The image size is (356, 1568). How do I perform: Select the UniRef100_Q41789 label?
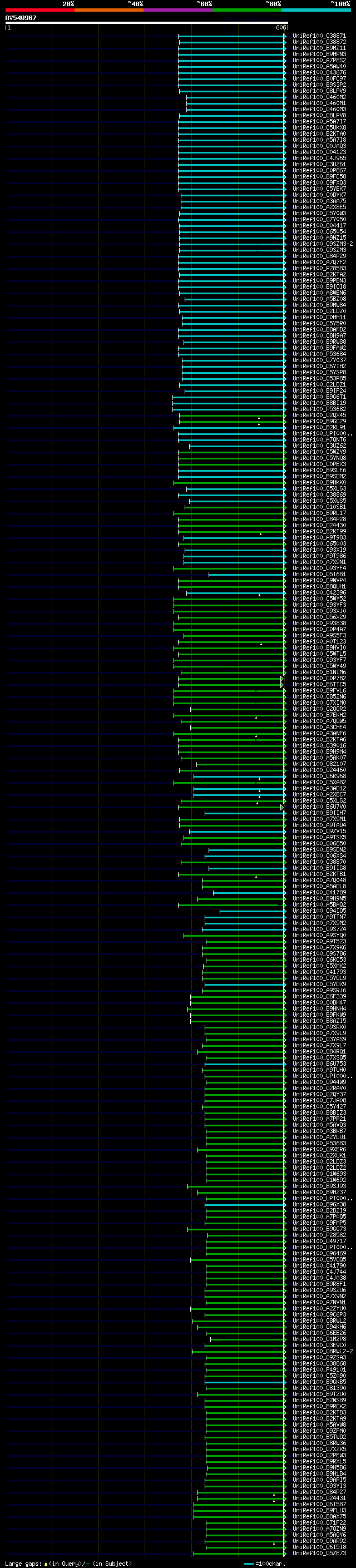pyautogui.click(x=319, y=892)
